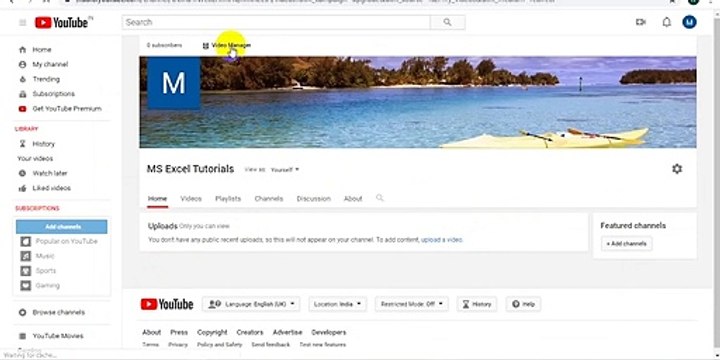Open the account avatar menu

click(x=689, y=22)
